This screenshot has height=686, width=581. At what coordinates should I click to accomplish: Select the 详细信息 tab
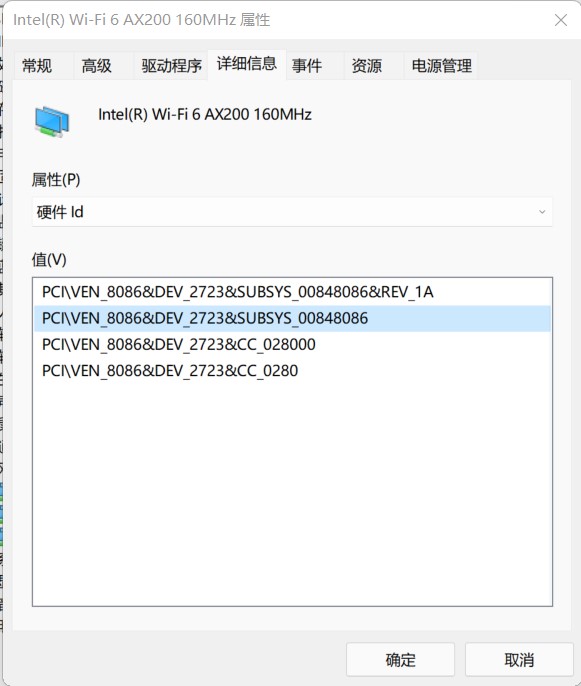pyautogui.click(x=247, y=64)
